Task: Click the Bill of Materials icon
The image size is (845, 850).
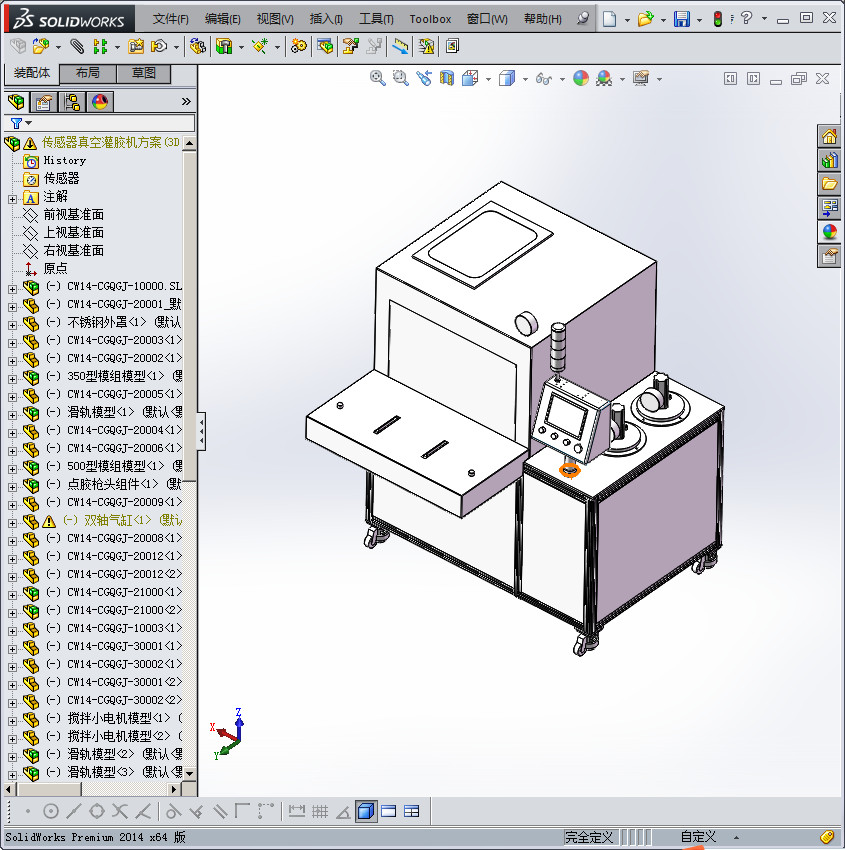Action: point(325,47)
